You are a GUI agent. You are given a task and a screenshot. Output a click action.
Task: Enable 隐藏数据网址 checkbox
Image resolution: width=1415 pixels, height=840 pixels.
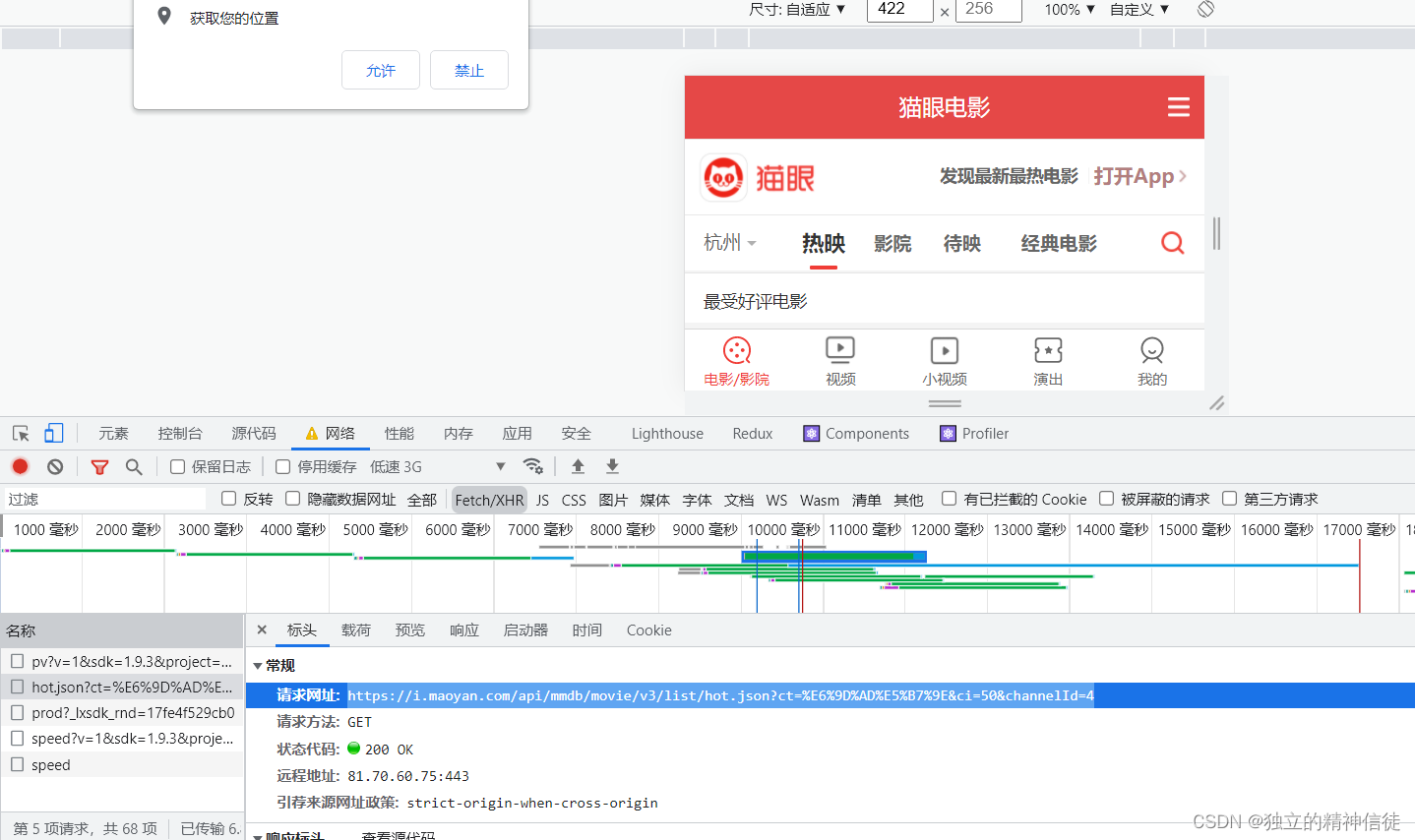click(x=293, y=499)
